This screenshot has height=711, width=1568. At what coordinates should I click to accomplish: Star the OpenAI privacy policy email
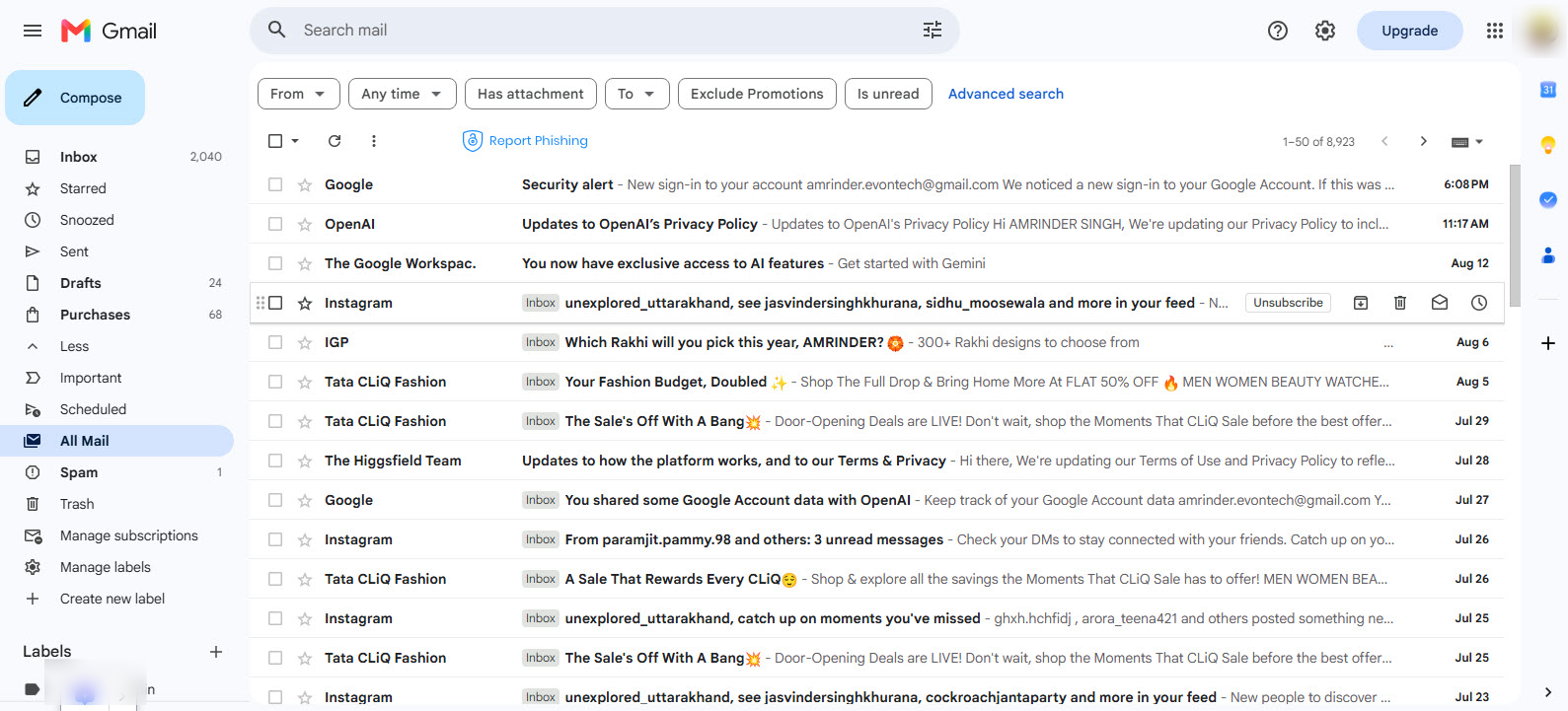click(x=305, y=224)
